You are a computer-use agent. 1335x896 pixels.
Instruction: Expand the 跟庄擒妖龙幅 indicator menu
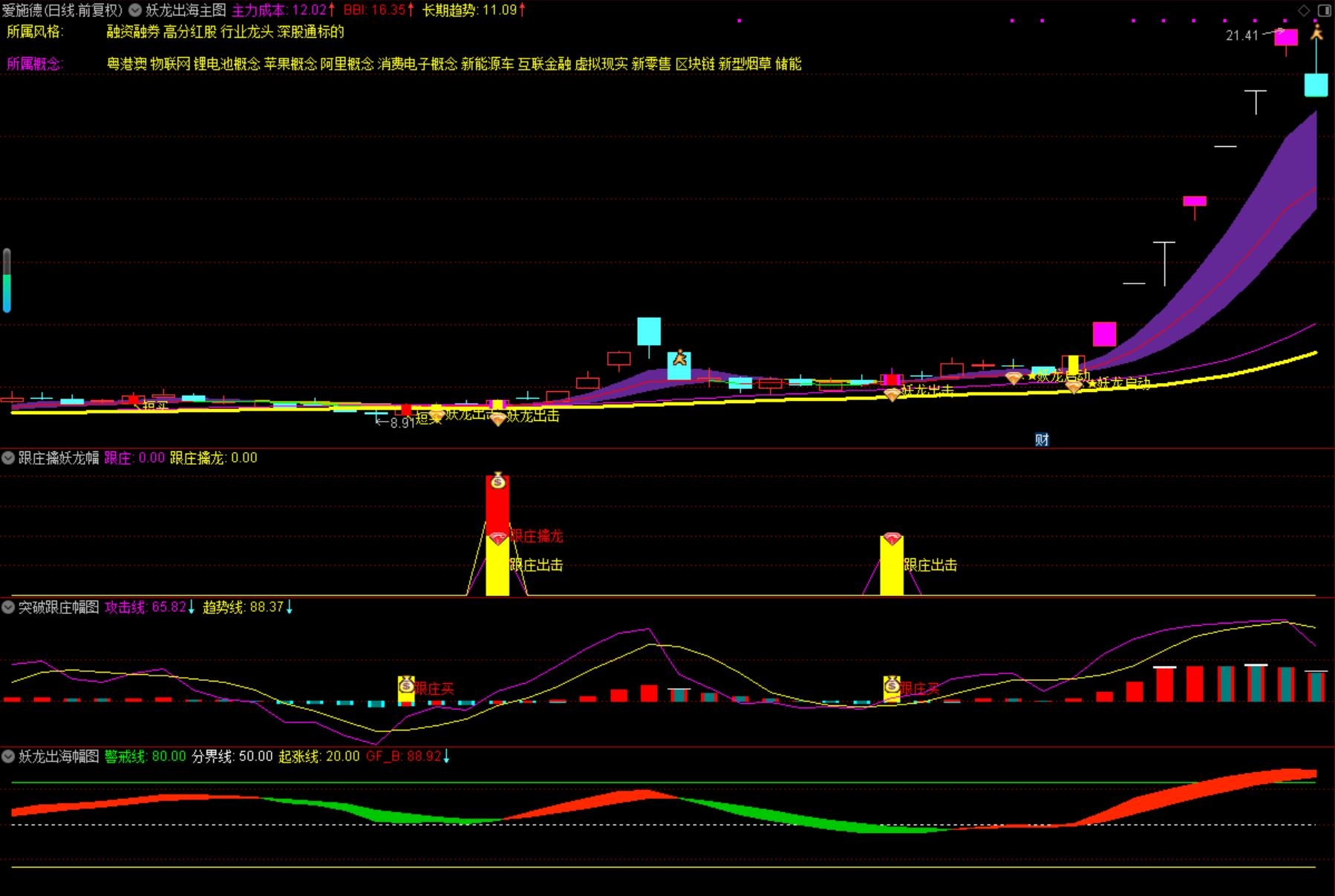(x=8, y=458)
